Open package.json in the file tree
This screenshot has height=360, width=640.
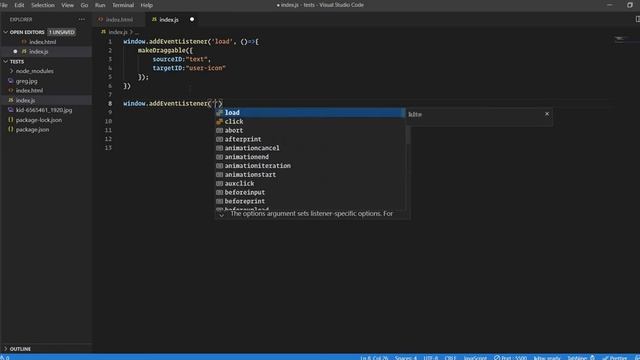pos(32,129)
